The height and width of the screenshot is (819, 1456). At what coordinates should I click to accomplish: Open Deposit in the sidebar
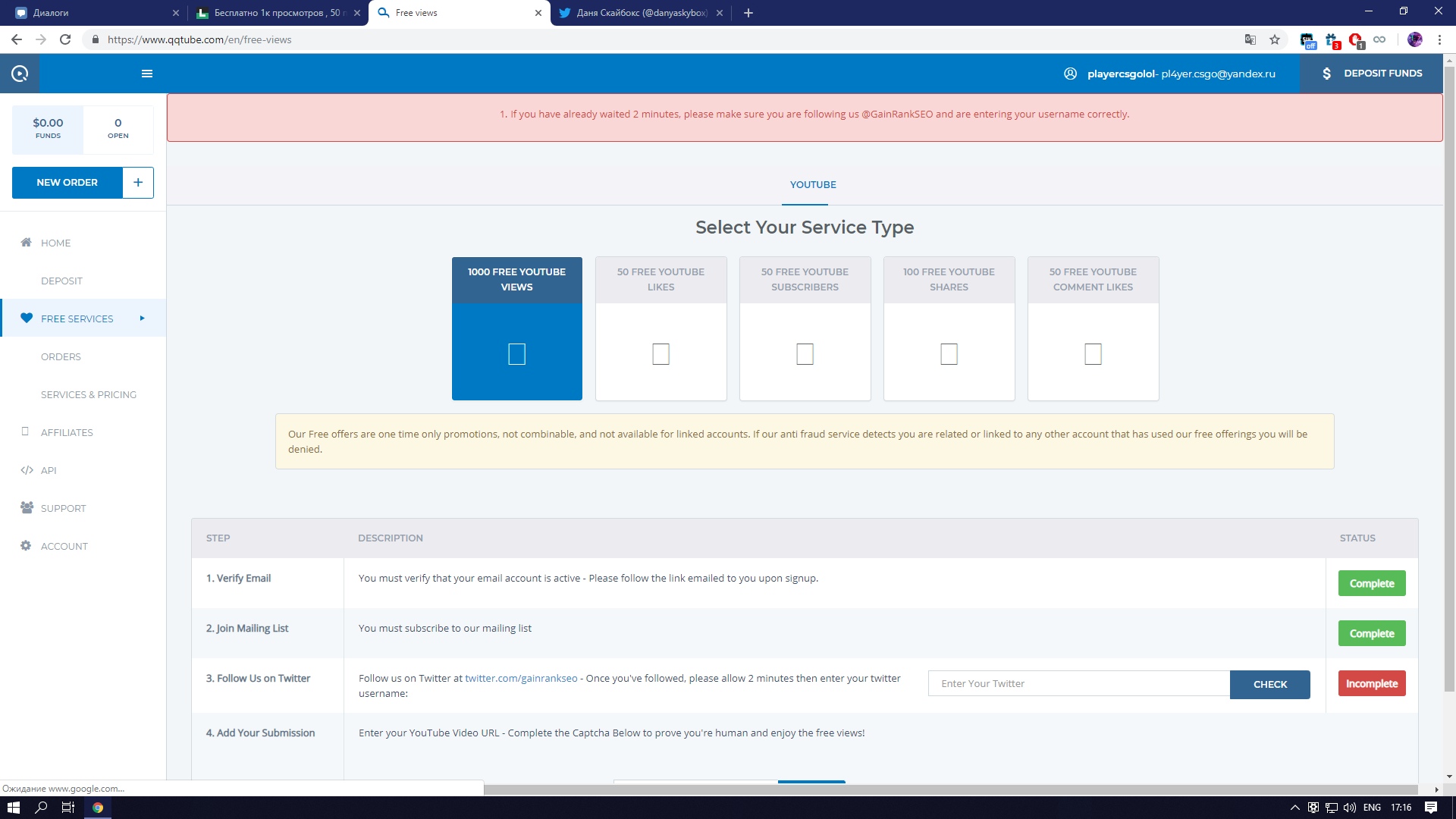coord(61,281)
